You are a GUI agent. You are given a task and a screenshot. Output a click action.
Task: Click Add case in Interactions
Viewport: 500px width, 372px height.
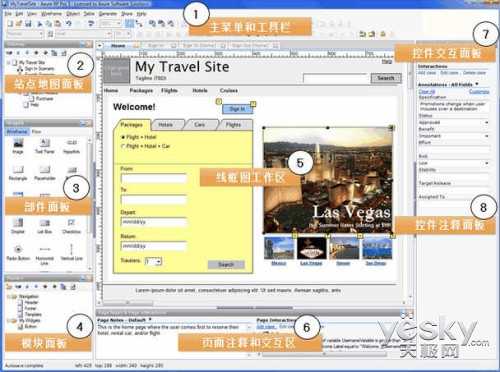[x=427, y=73]
